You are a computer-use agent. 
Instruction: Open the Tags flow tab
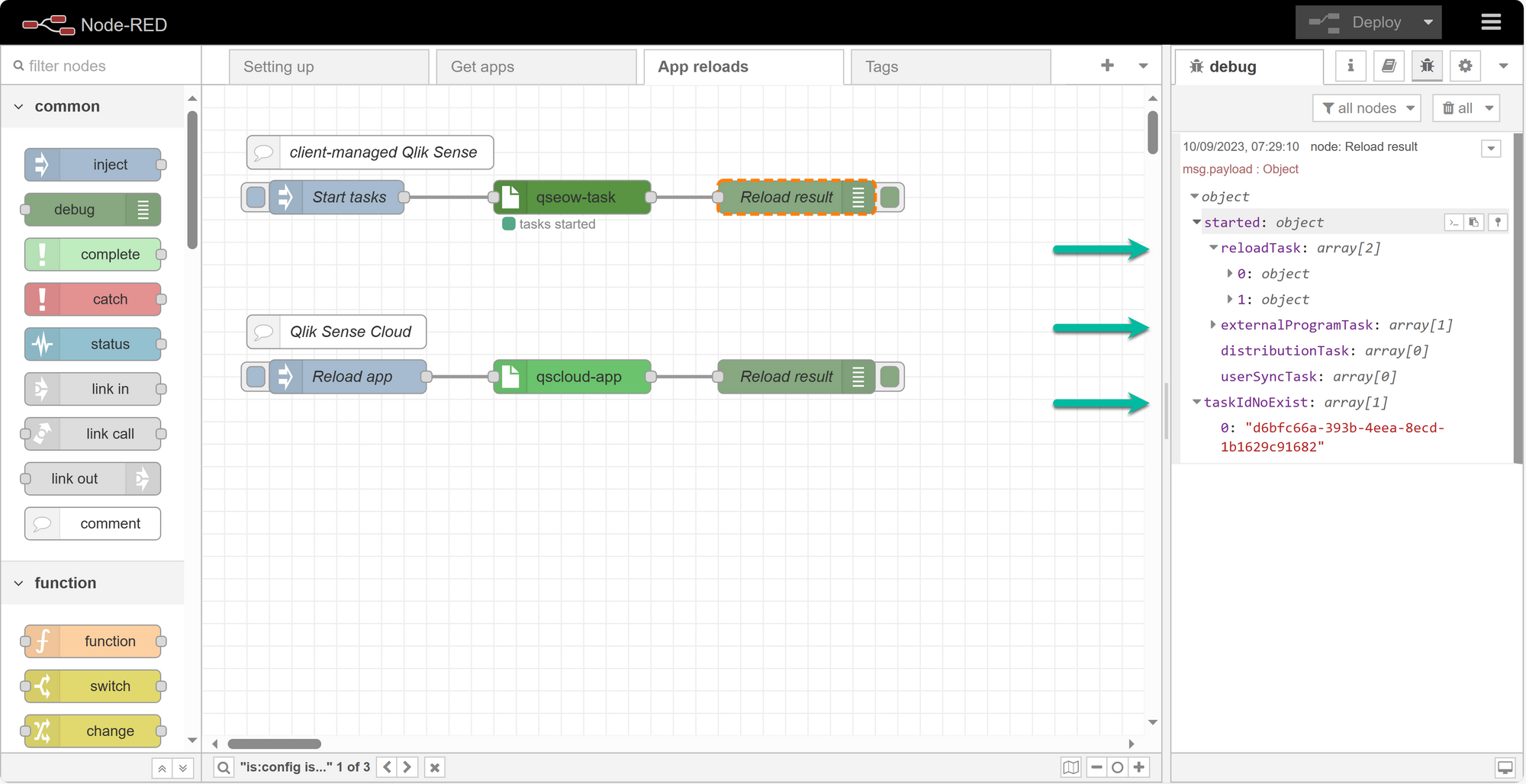coord(951,66)
